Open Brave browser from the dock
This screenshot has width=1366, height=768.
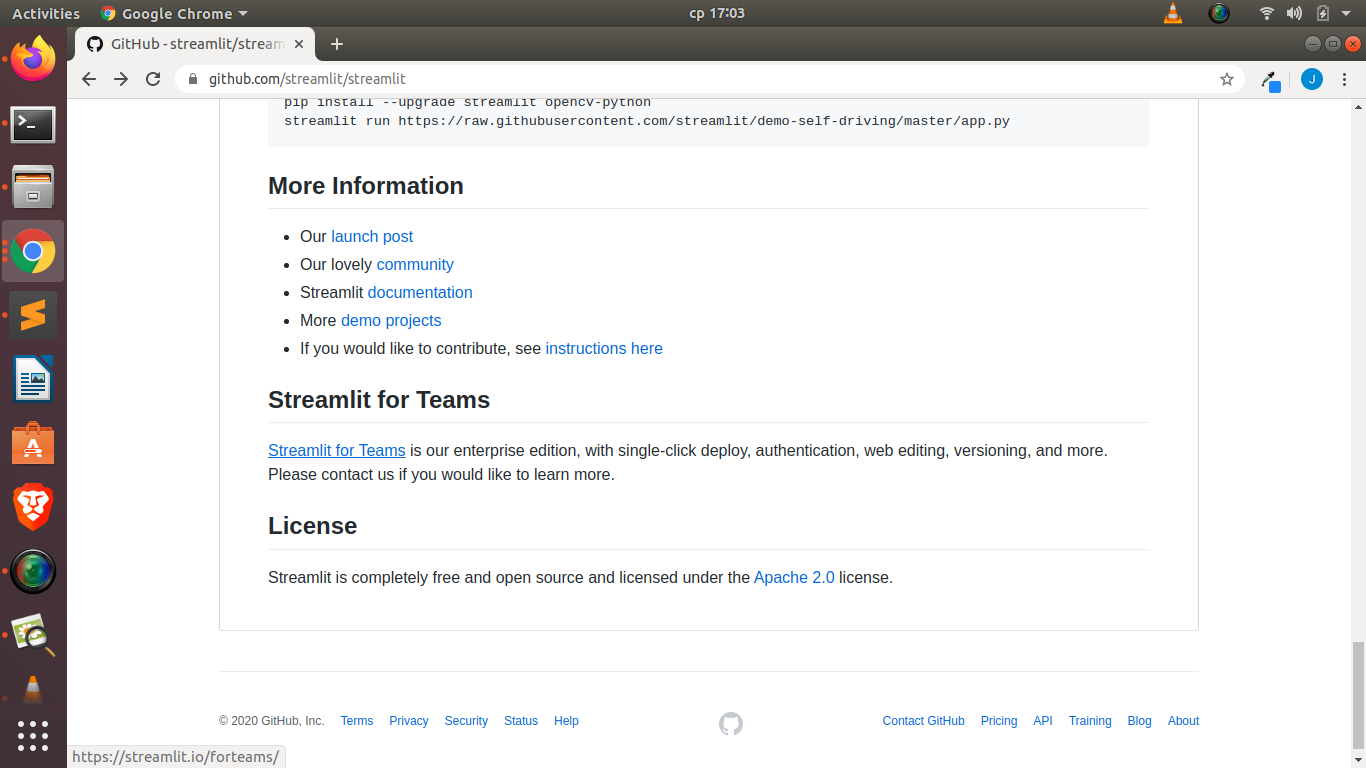[x=33, y=507]
